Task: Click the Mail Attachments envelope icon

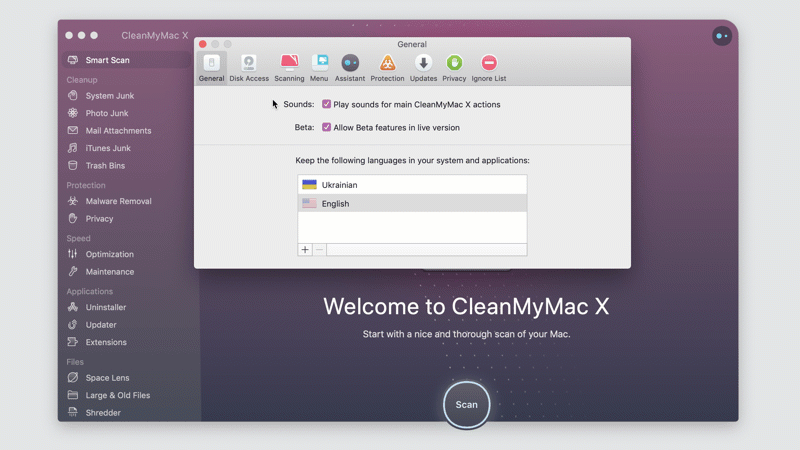Action: coord(73,130)
